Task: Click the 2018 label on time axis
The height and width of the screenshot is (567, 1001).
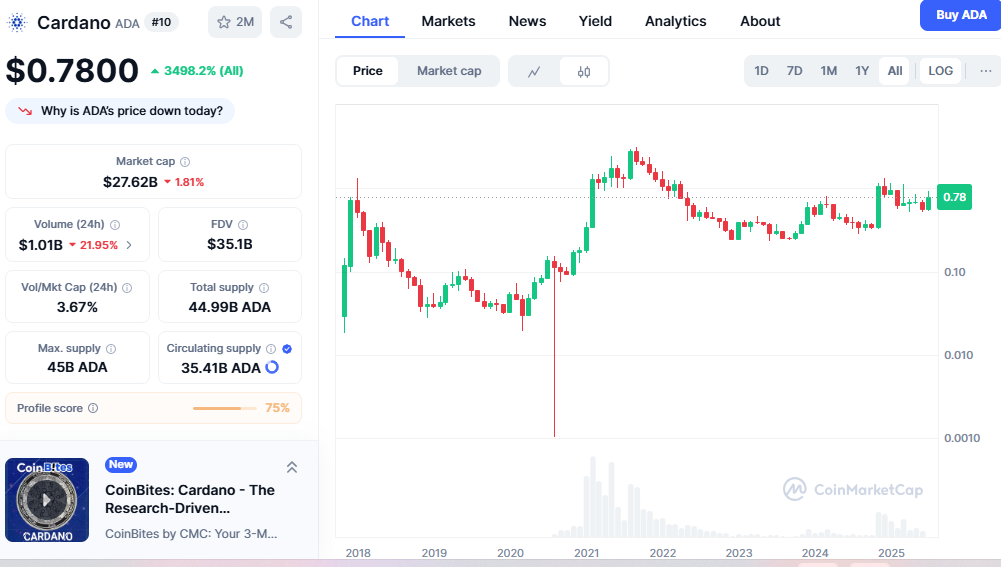Action: [x=358, y=553]
